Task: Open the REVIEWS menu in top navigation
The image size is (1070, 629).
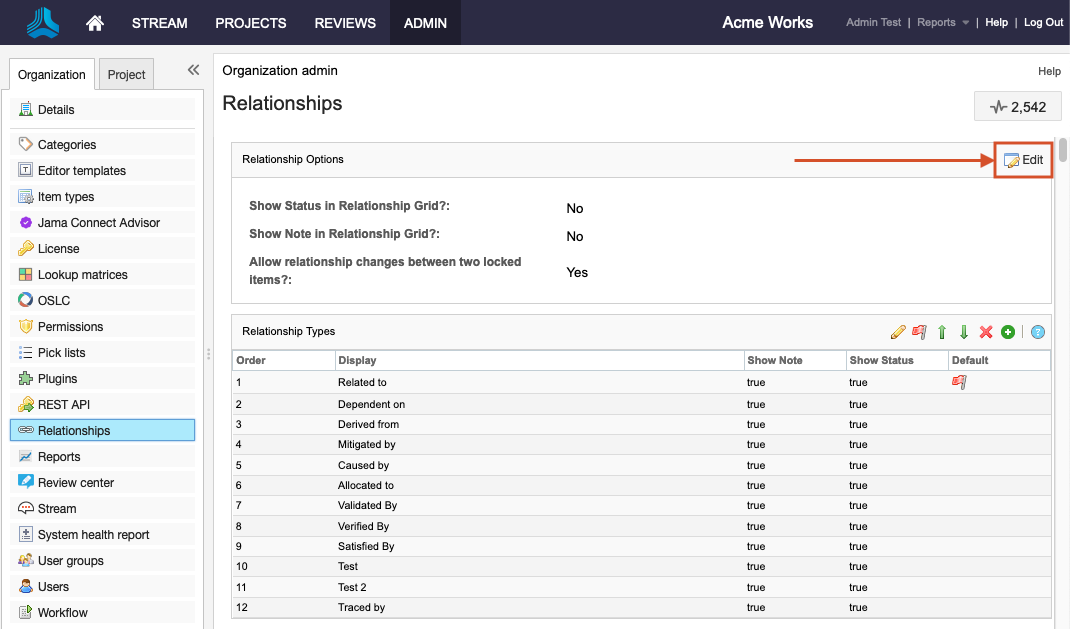Action: pyautogui.click(x=345, y=23)
